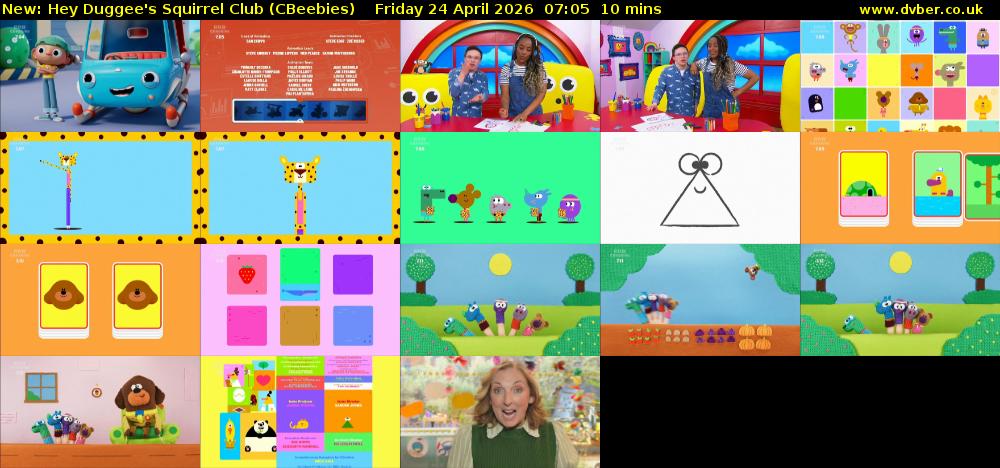Open the character grid tiles thumbnail

(x=900, y=76)
